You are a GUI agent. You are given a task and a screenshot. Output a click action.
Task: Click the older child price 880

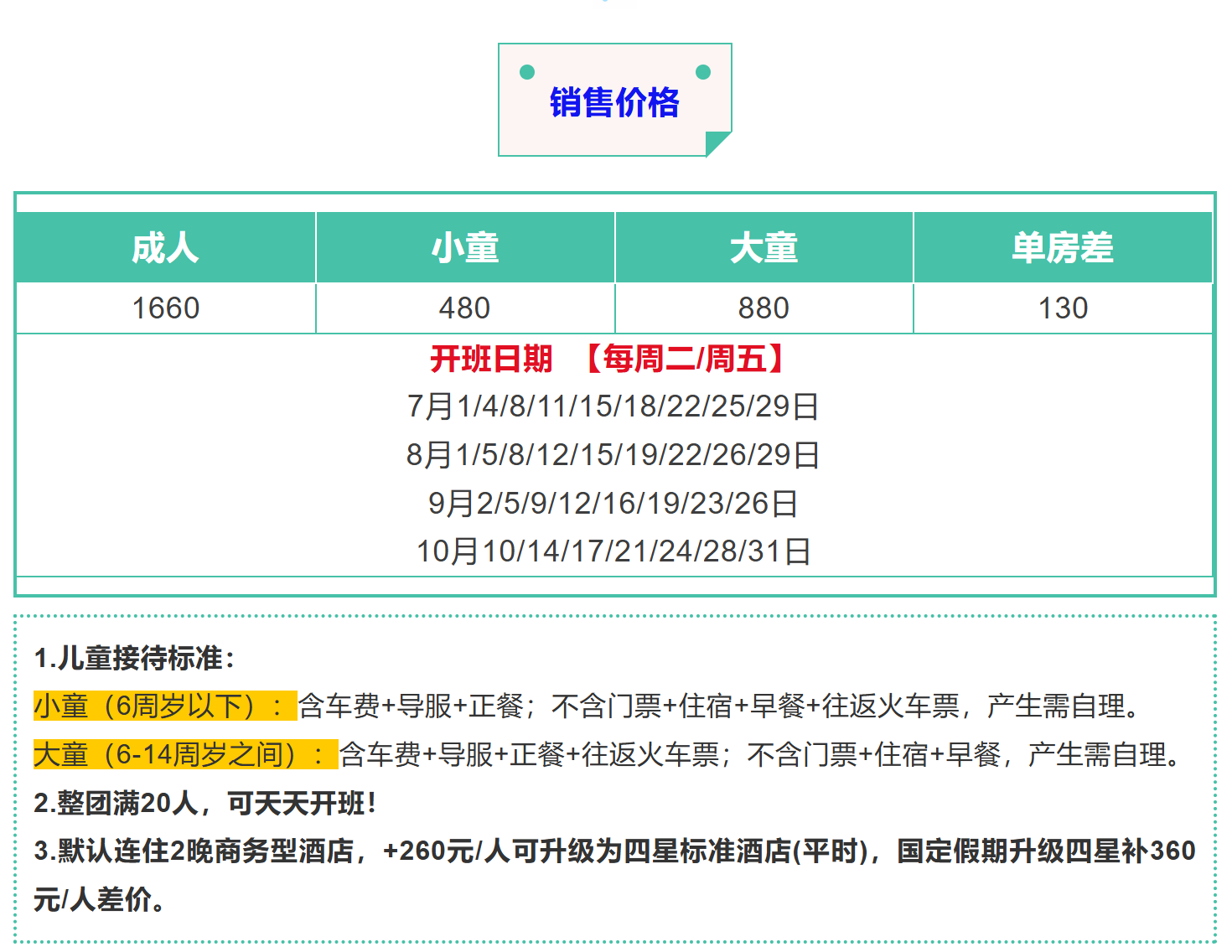pos(764,308)
